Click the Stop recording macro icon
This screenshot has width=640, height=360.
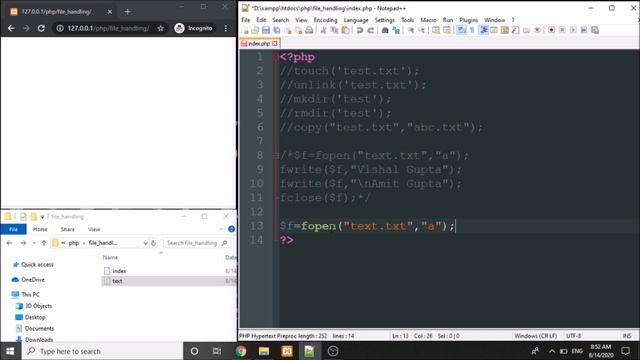[562, 30]
